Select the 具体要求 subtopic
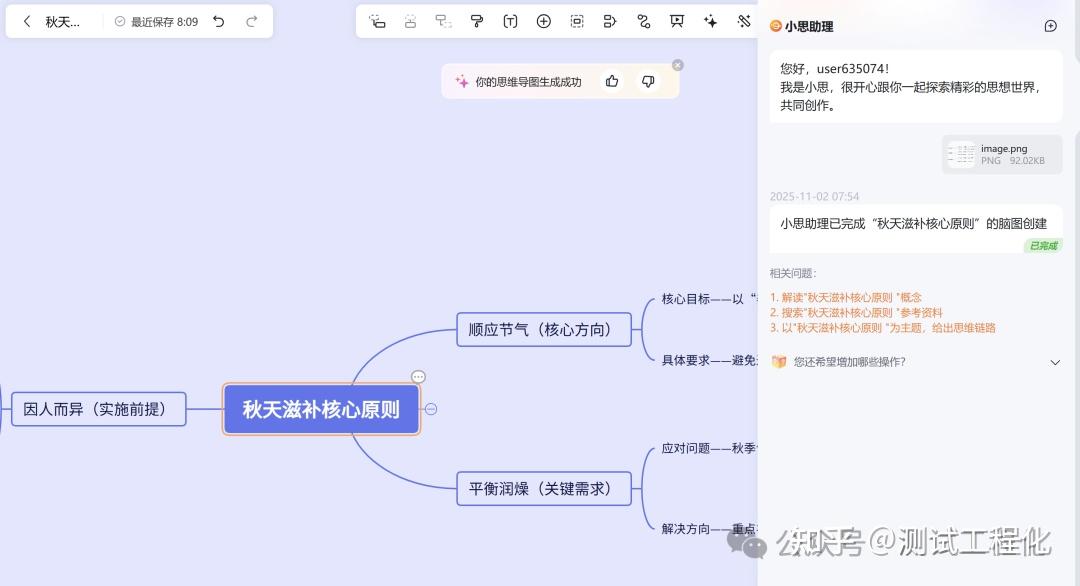The image size is (1080, 586). coord(709,360)
